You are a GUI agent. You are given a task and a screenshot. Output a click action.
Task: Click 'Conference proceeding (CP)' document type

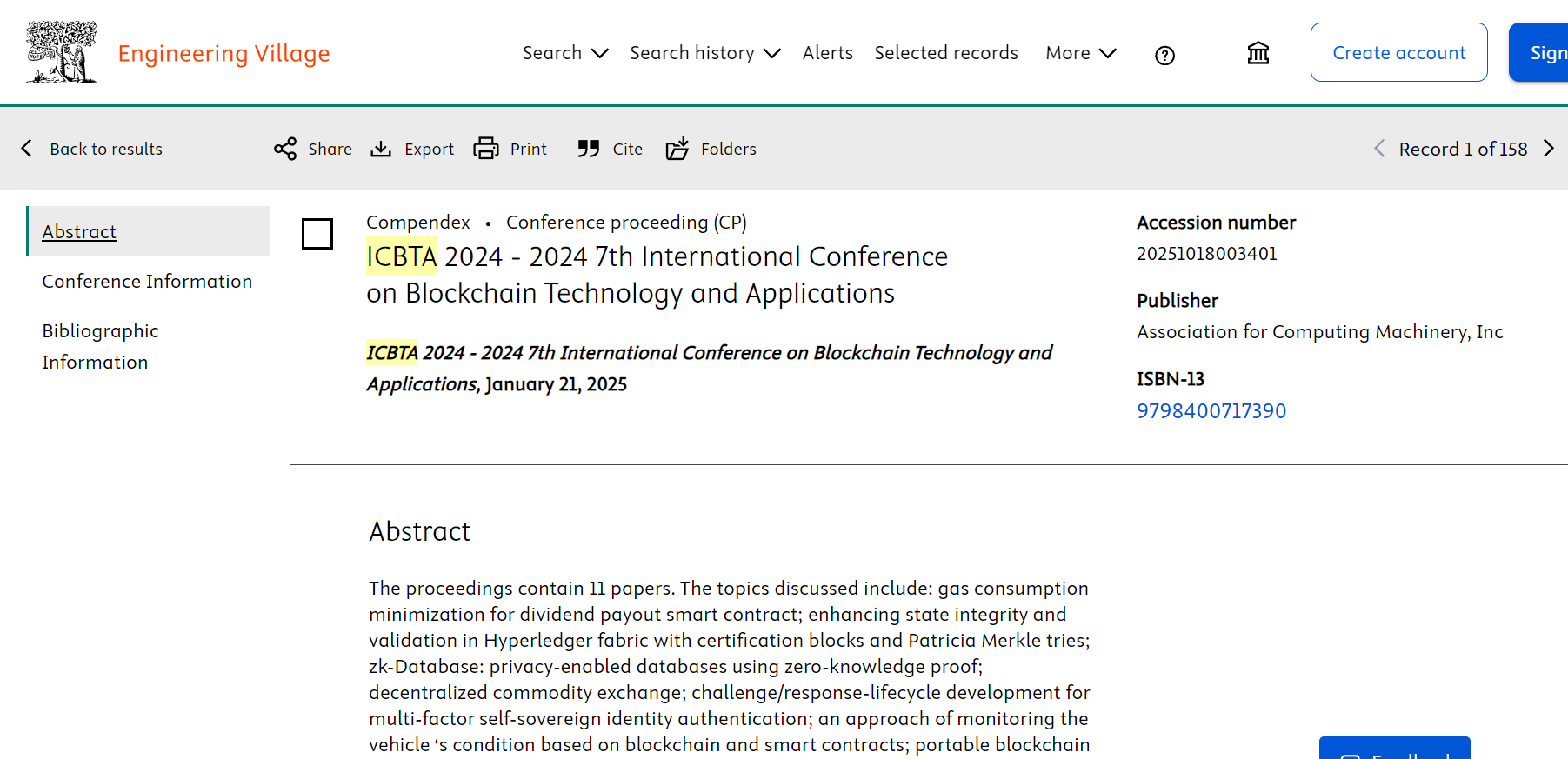[627, 223]
